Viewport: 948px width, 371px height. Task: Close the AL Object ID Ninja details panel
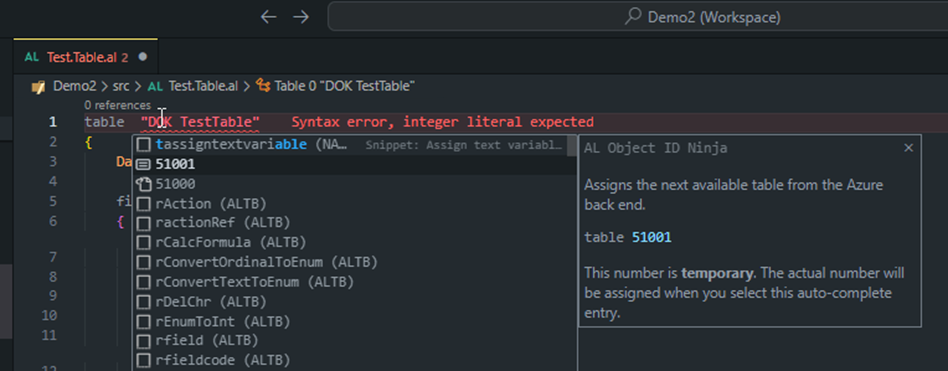pos(908,147)
